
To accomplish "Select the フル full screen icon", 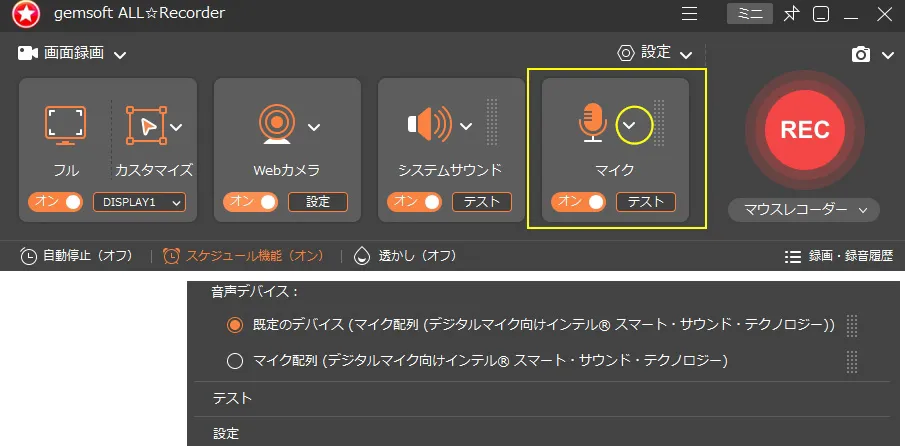I will [x=65, y=125].
